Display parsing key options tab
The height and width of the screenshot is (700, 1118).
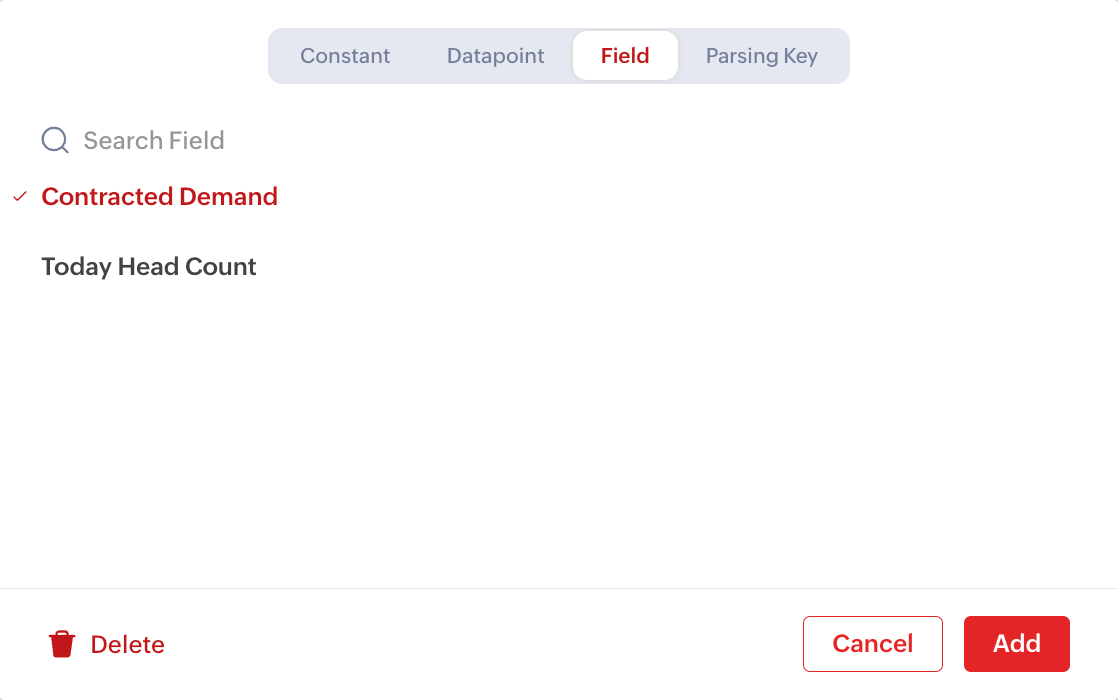coord(762,56)
